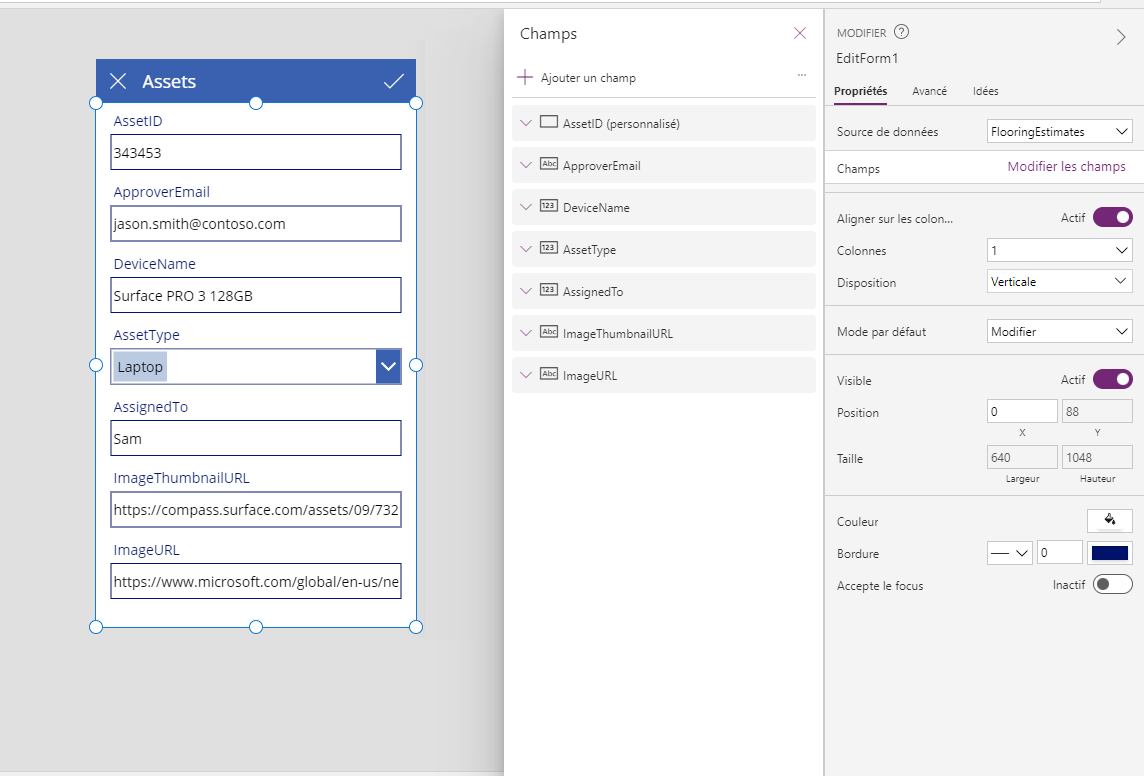Click the Champs panel title
1144x776 pixels.
549,34
